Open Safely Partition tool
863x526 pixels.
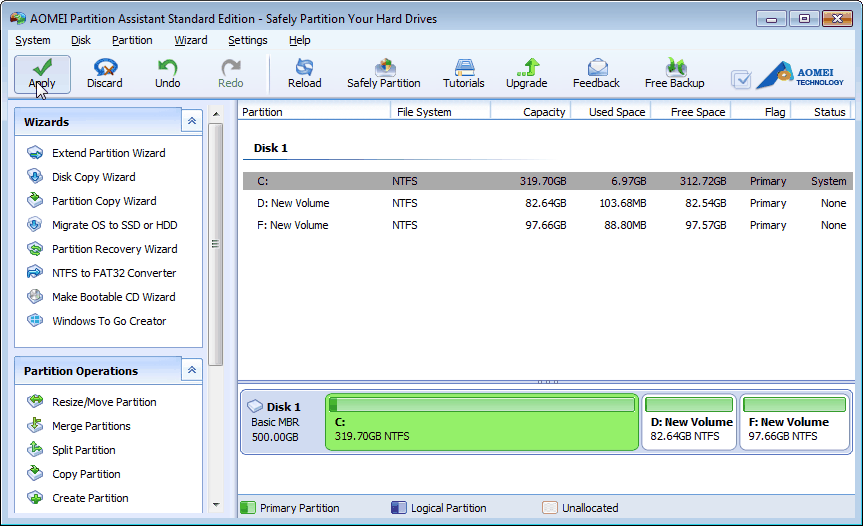coord(384,74)
